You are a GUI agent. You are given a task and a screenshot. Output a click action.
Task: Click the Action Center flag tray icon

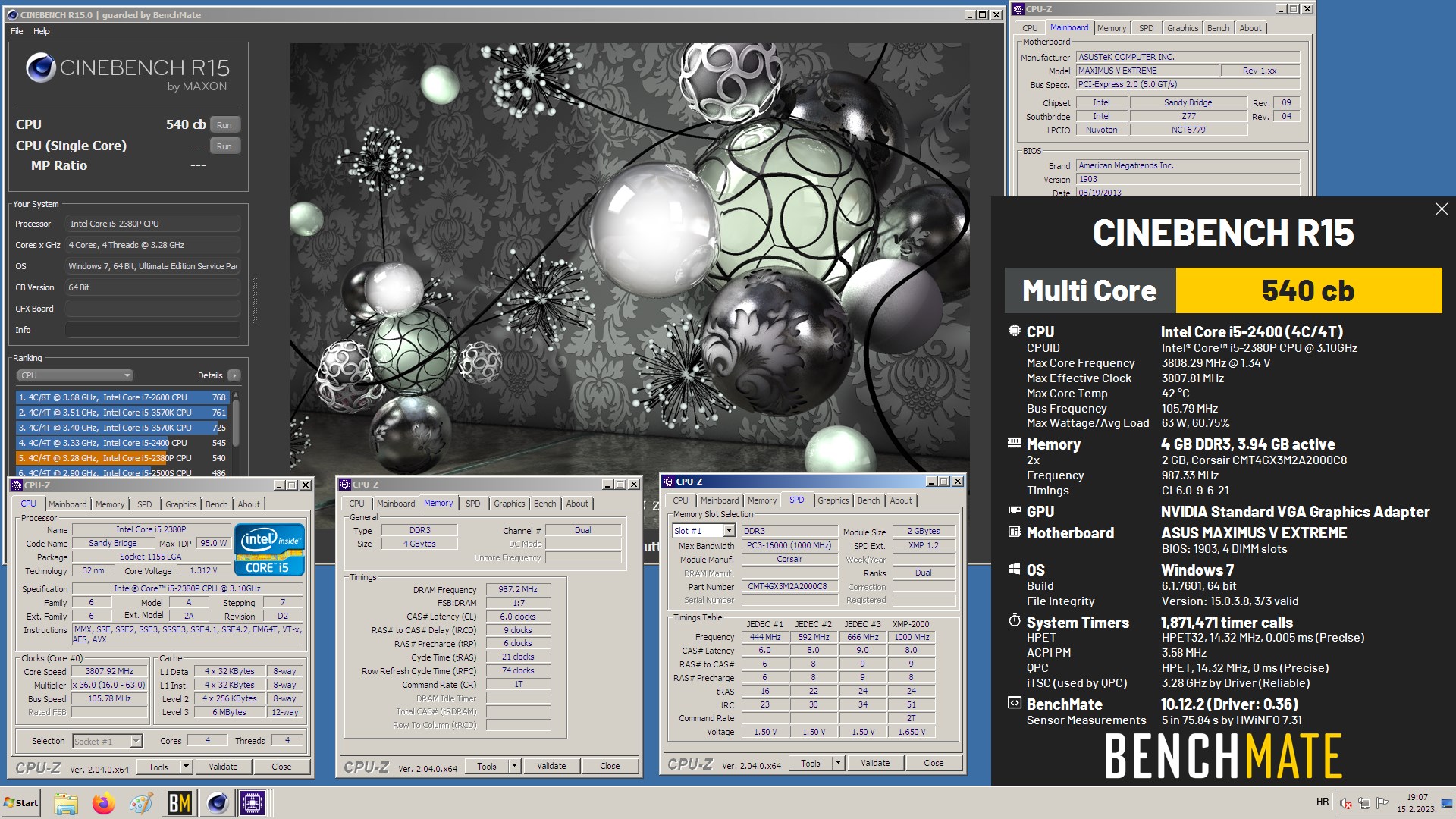1382,803
